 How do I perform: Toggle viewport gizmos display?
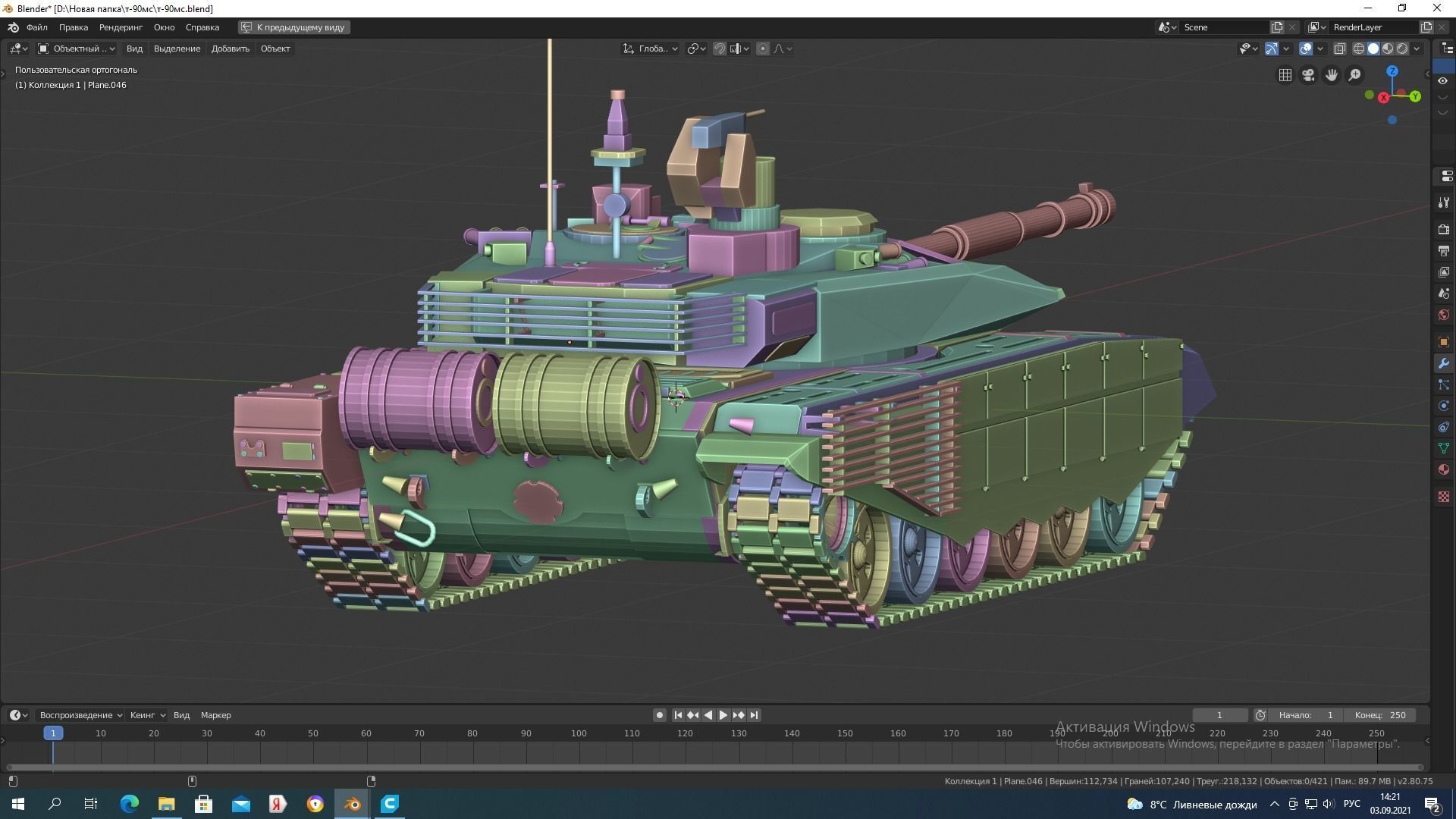1272,49
